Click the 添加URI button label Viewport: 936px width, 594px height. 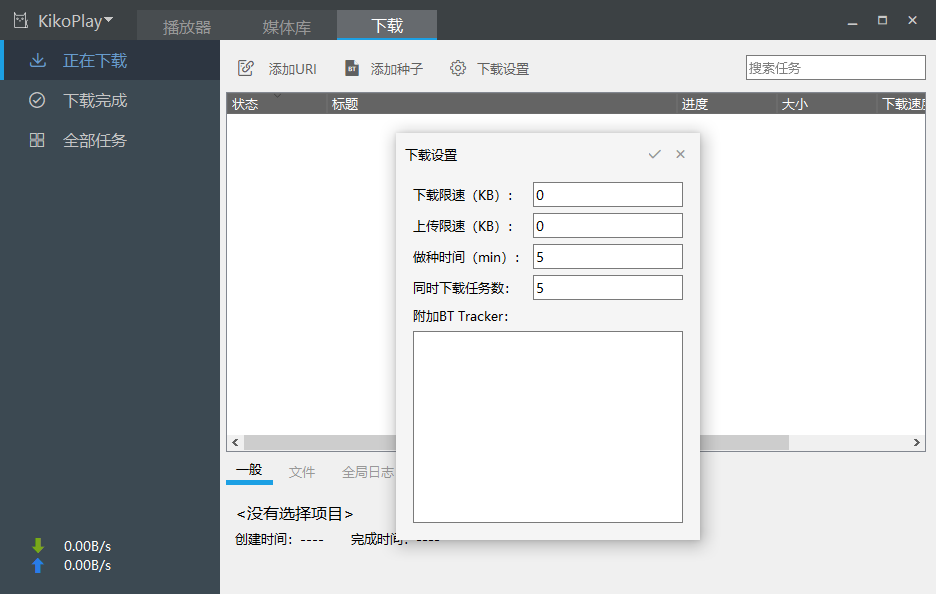click(292, 69)
